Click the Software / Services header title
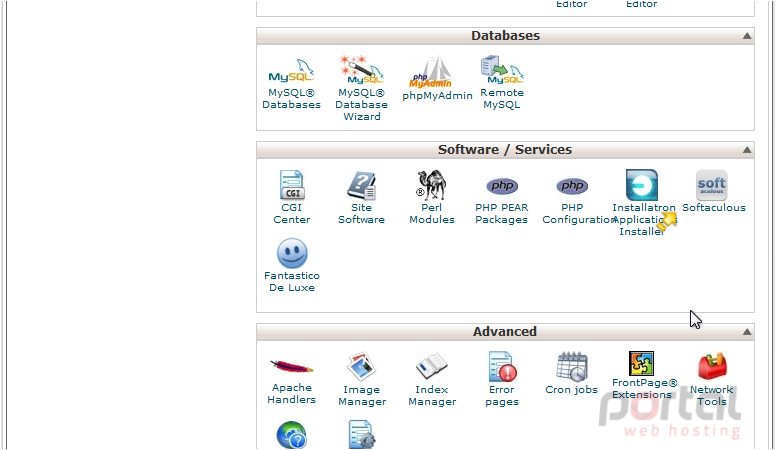This screenshot has height=450, width=776. click(x=505, y=150)
